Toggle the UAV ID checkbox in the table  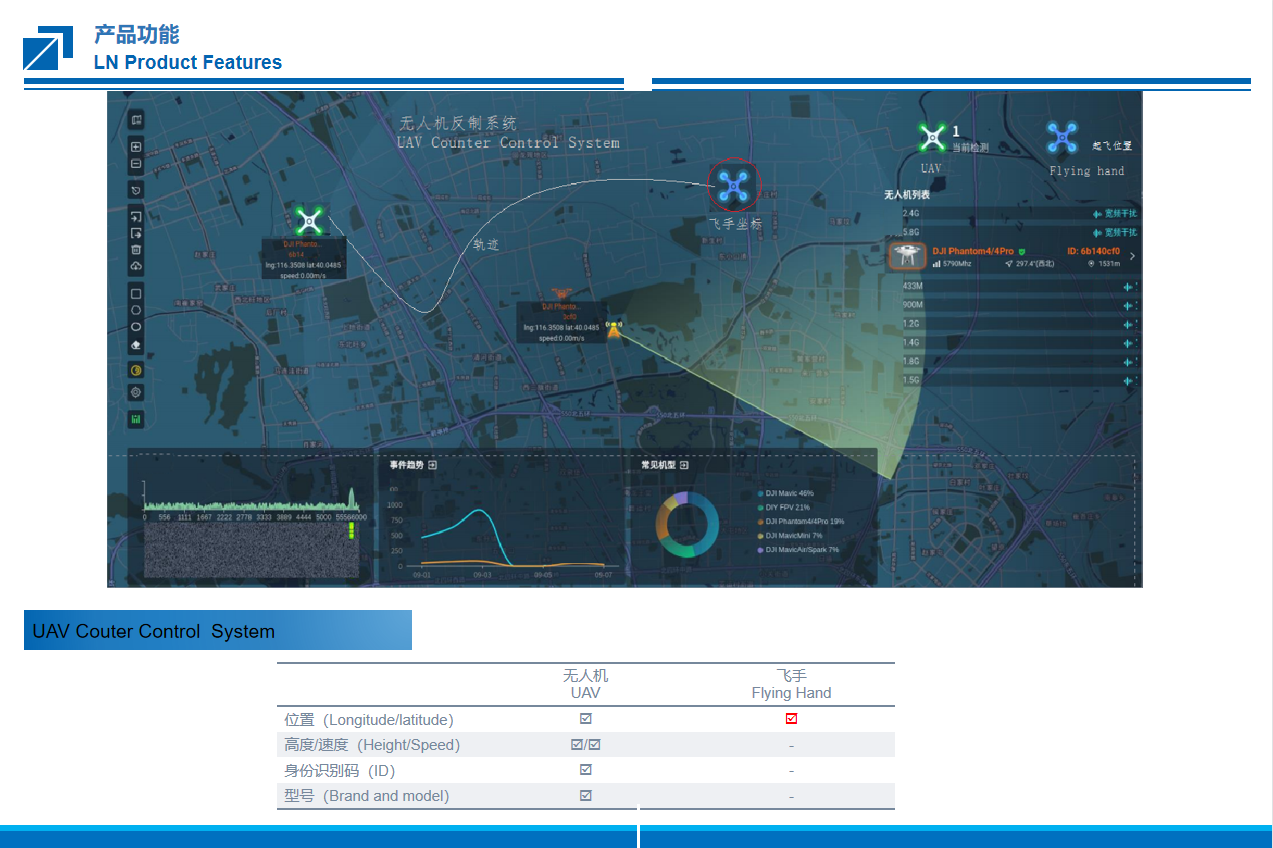586,770
